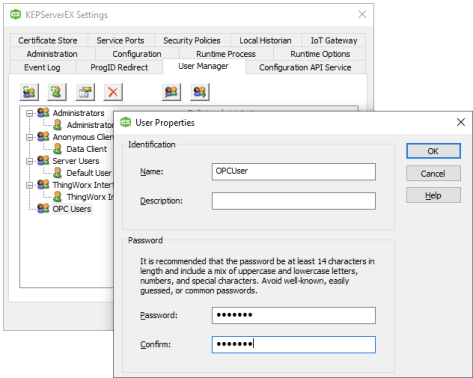Open the Properties toolbar icon
This screenshot has width=473, height=378.
(x=85, y=92)
